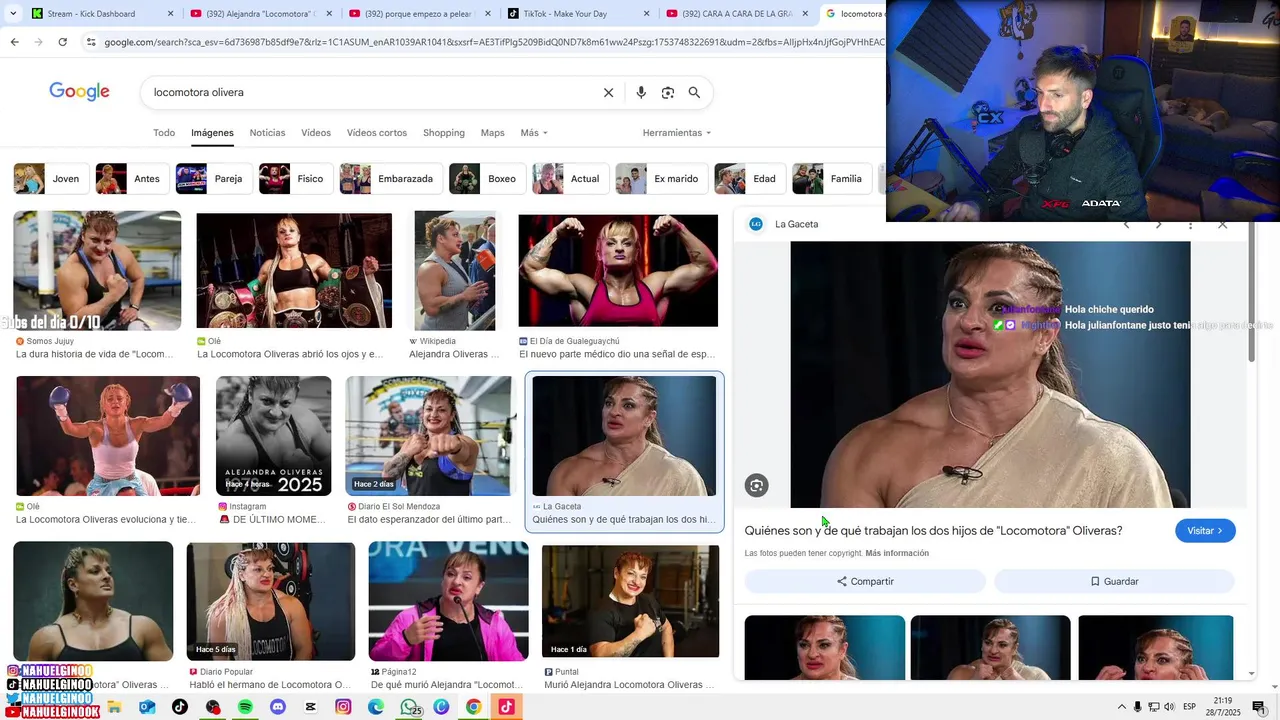Open the Canva icon in the taskbar

[x=441, y=707]
